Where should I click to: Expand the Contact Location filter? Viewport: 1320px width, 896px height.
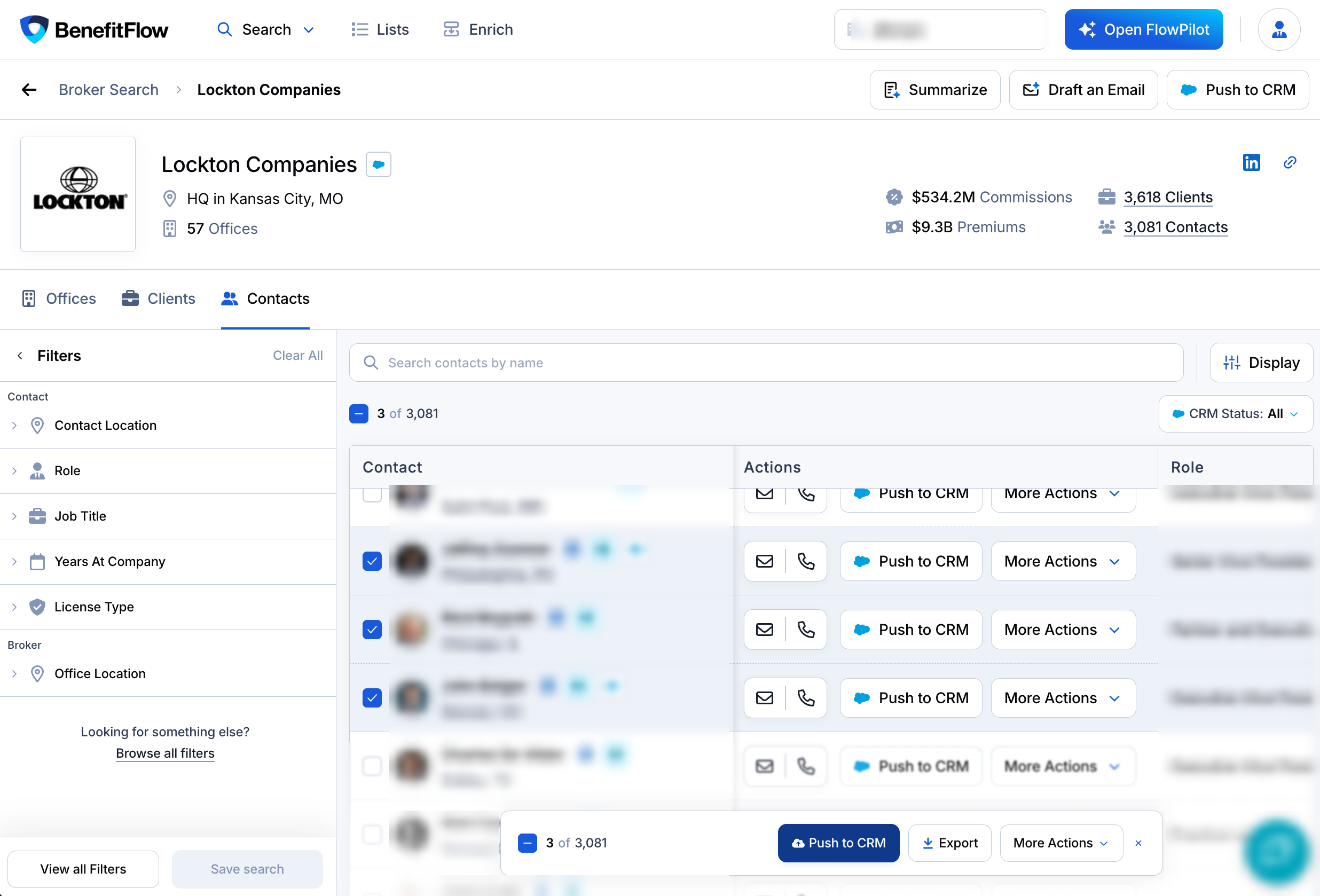(x=168, y=425)
